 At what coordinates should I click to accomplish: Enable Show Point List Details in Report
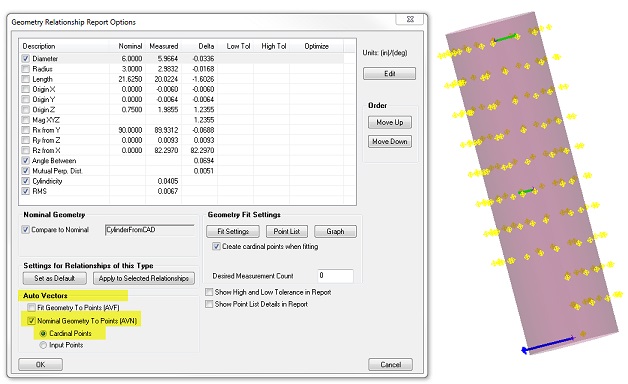point(209,304)
